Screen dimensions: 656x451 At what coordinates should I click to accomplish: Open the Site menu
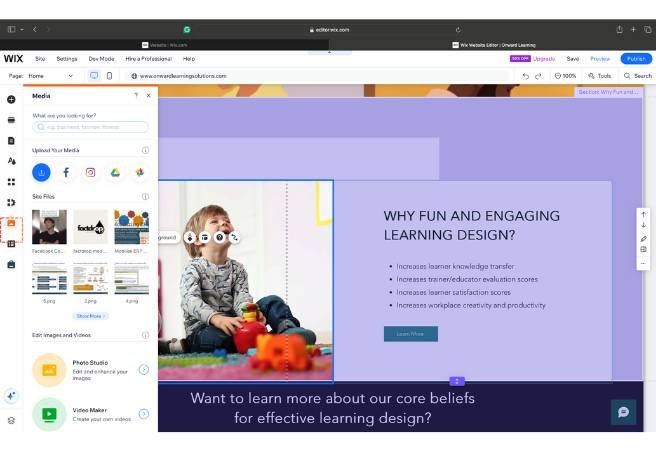pyautogui.click(x=40, y=59)
